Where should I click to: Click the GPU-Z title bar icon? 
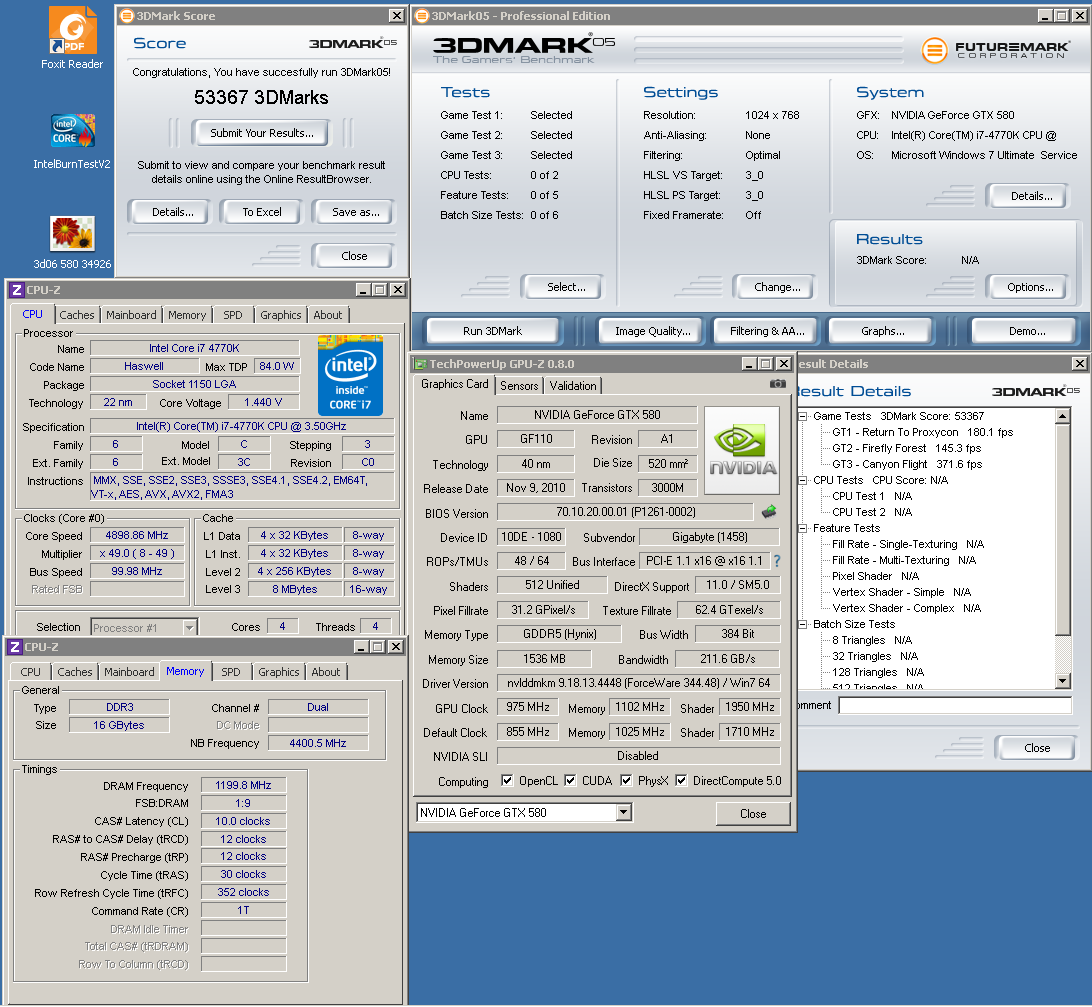tap(420, 364)
